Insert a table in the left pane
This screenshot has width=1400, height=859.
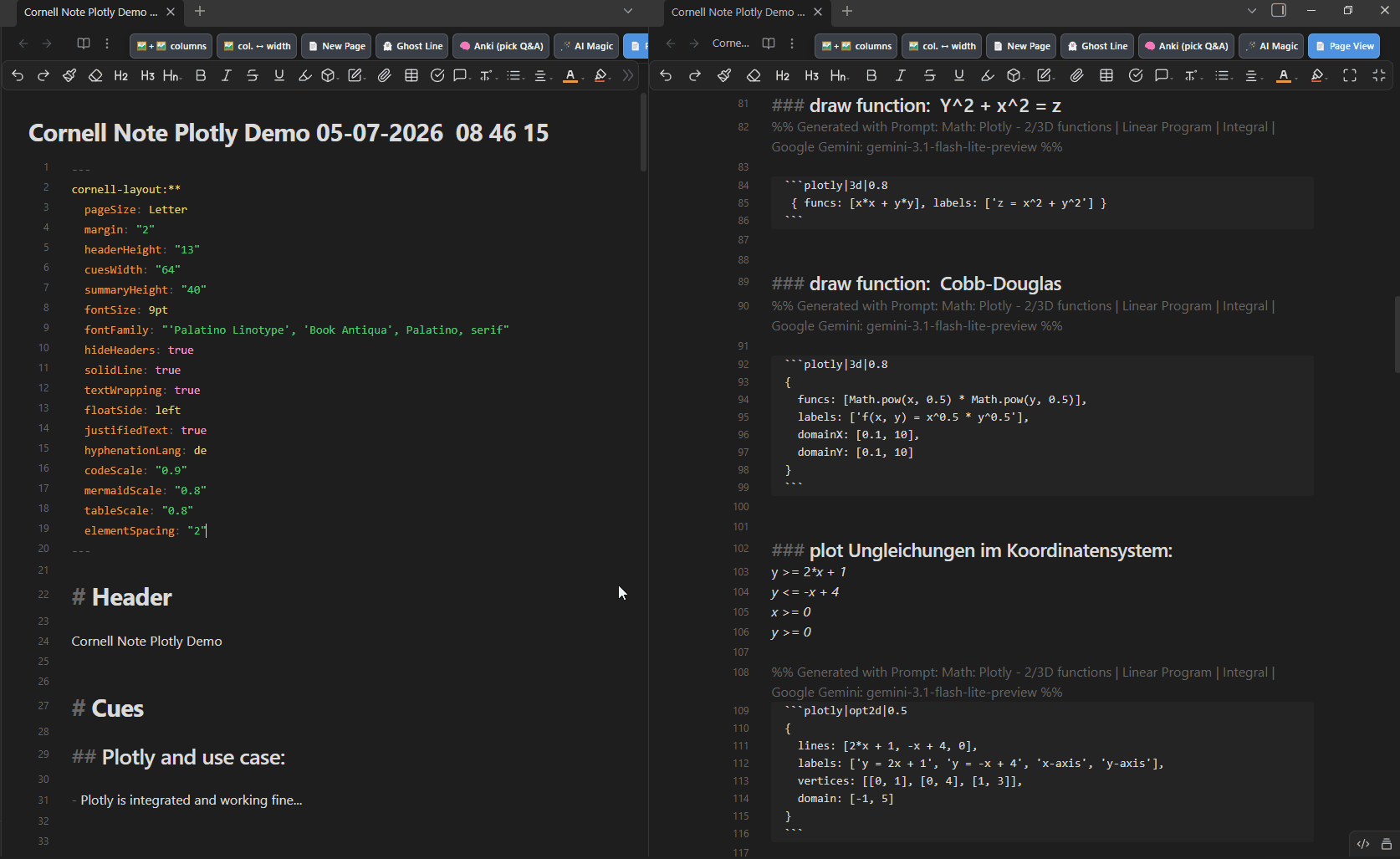[411, 76]
